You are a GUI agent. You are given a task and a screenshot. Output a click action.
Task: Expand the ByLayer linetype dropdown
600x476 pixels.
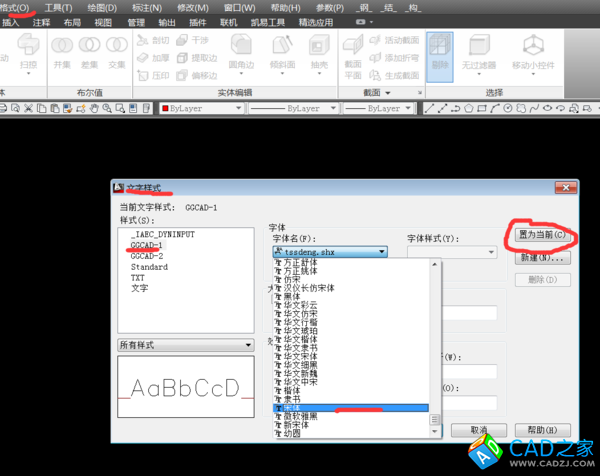[x=290, y=107]
